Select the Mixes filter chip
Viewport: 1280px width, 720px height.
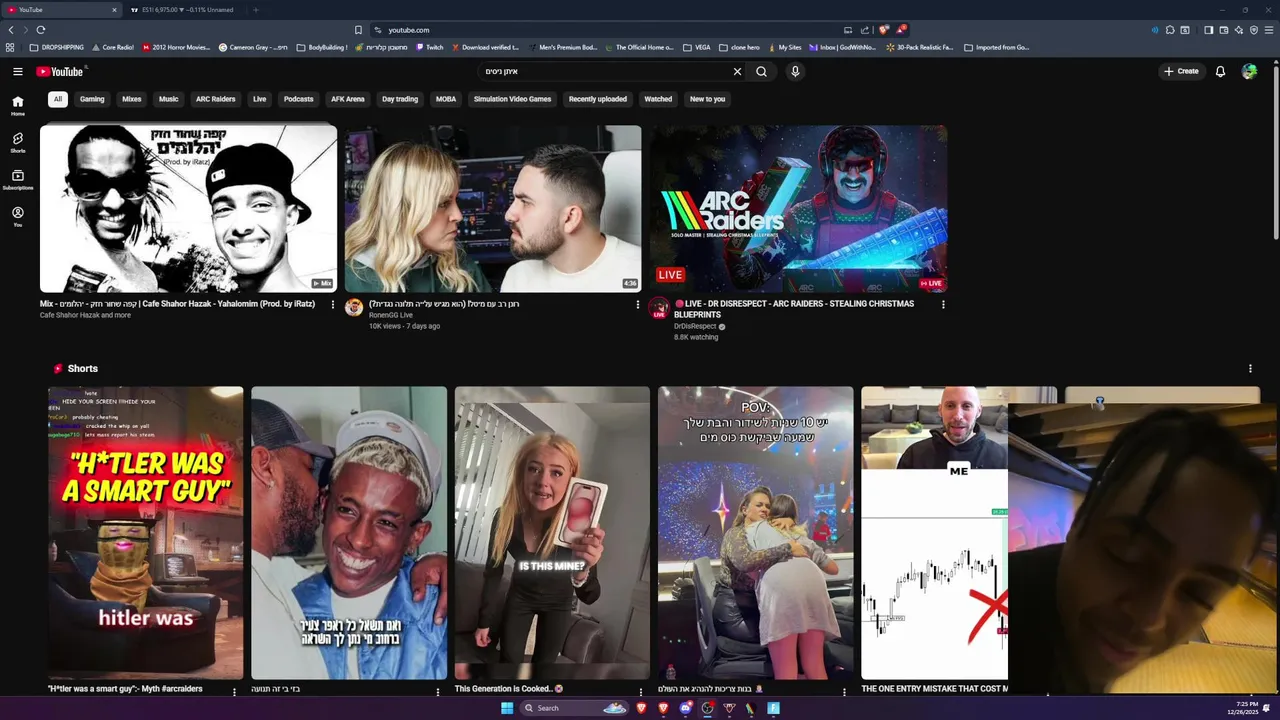(132, 99)
